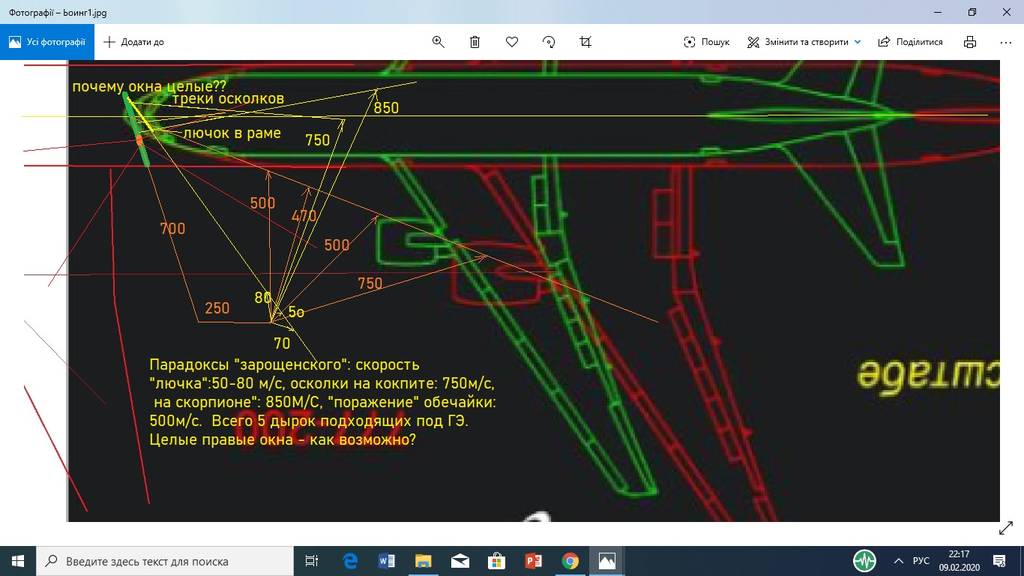
Task: Open Word from the taskbar
Action: click(386, 561)
